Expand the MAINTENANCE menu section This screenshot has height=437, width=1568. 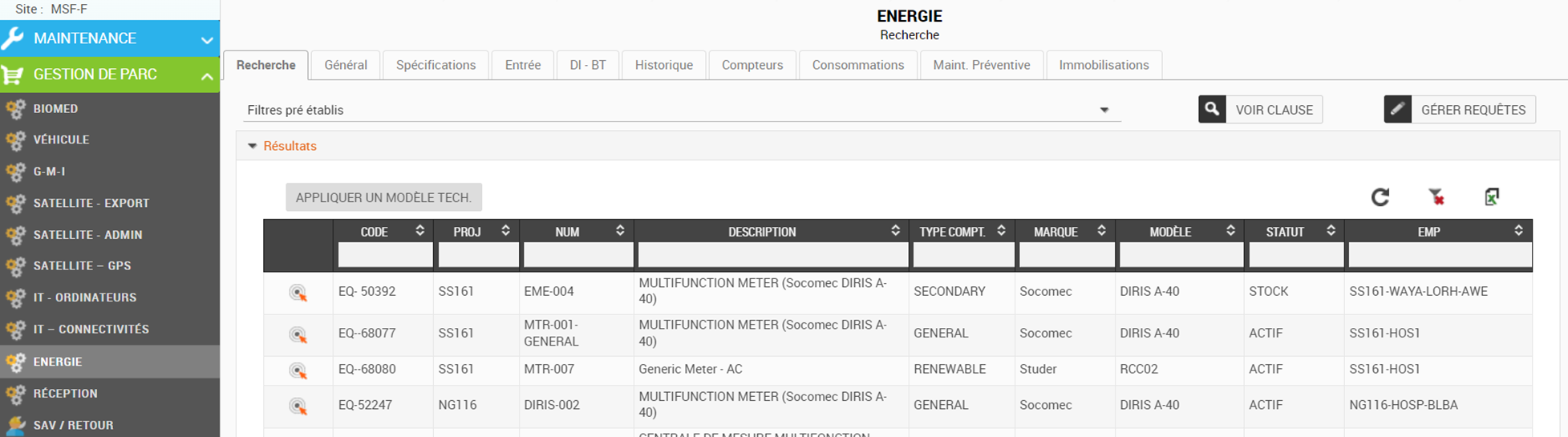206,39
